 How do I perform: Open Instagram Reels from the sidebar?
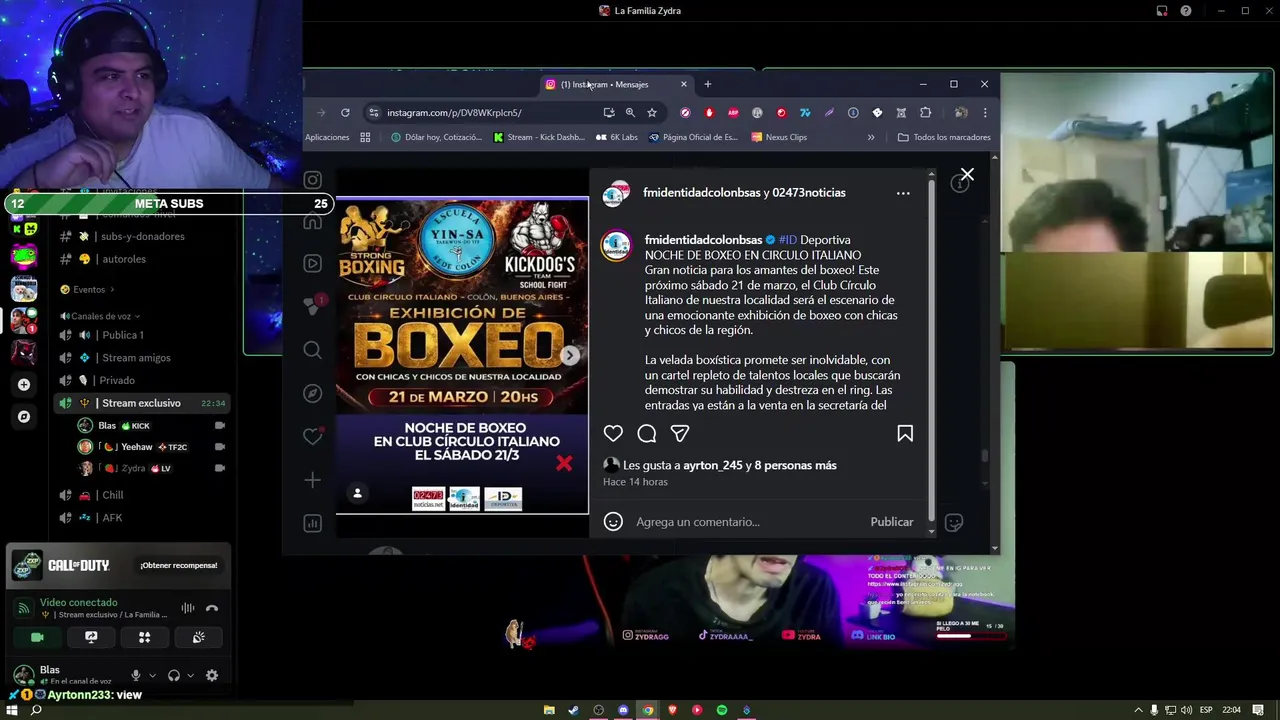[313, 264]
